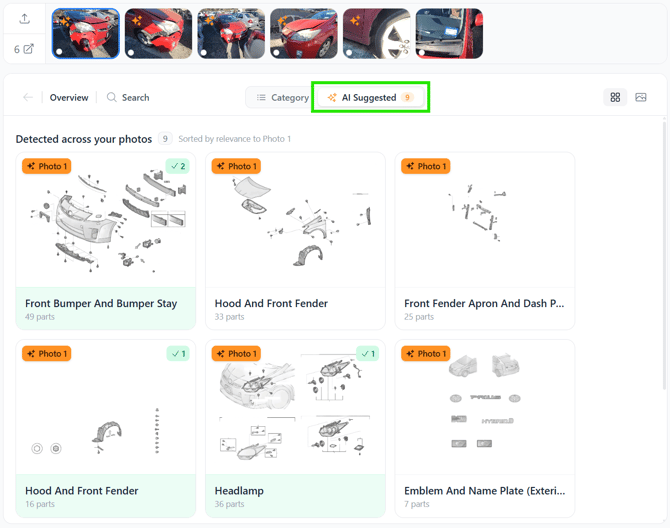Click the upload photo icon
Screen dimensions: 670x528
coord(24,19)
